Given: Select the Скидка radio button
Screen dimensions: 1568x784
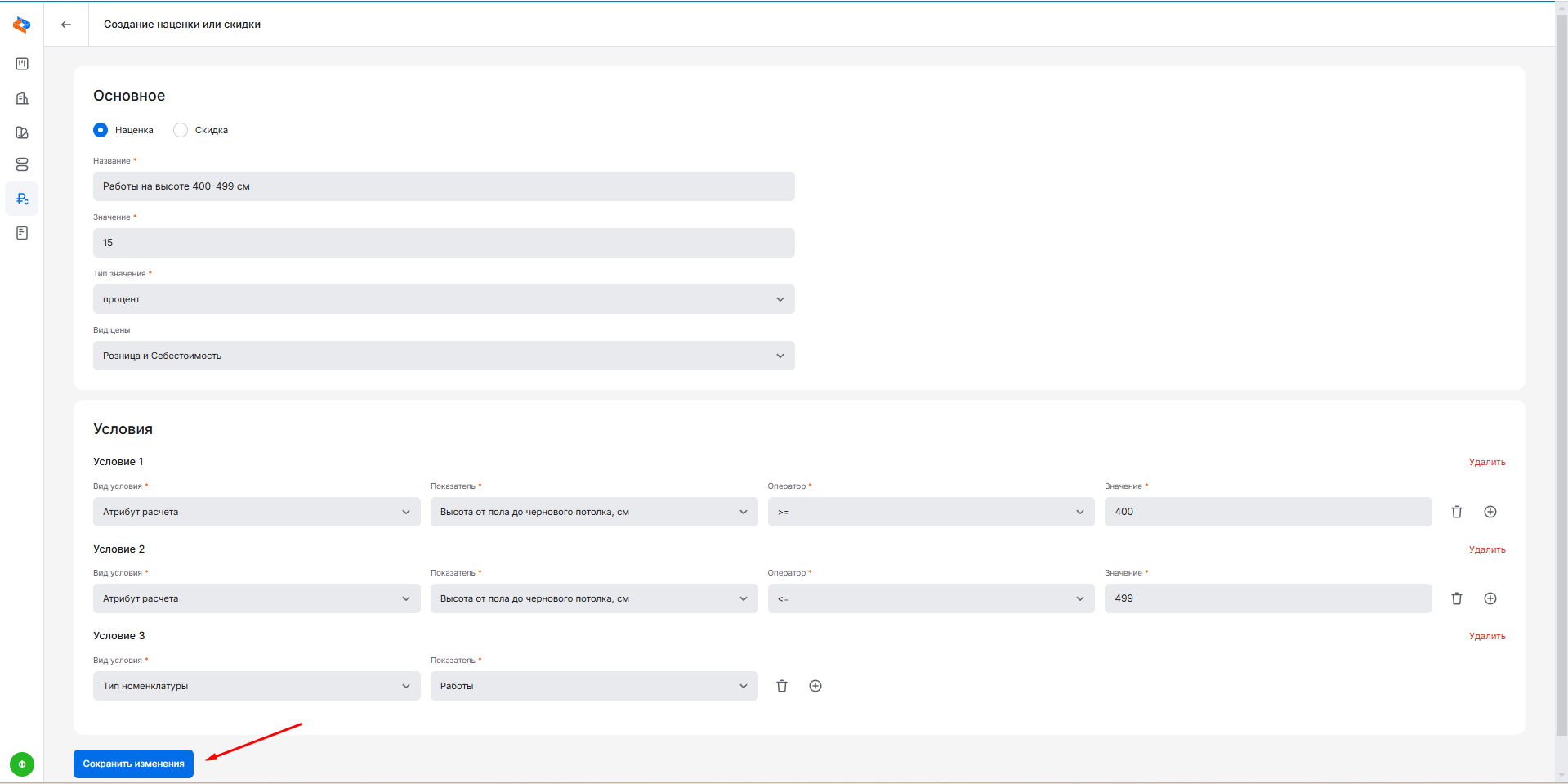Looking at the screenshot, I should [x=181, y=130].
